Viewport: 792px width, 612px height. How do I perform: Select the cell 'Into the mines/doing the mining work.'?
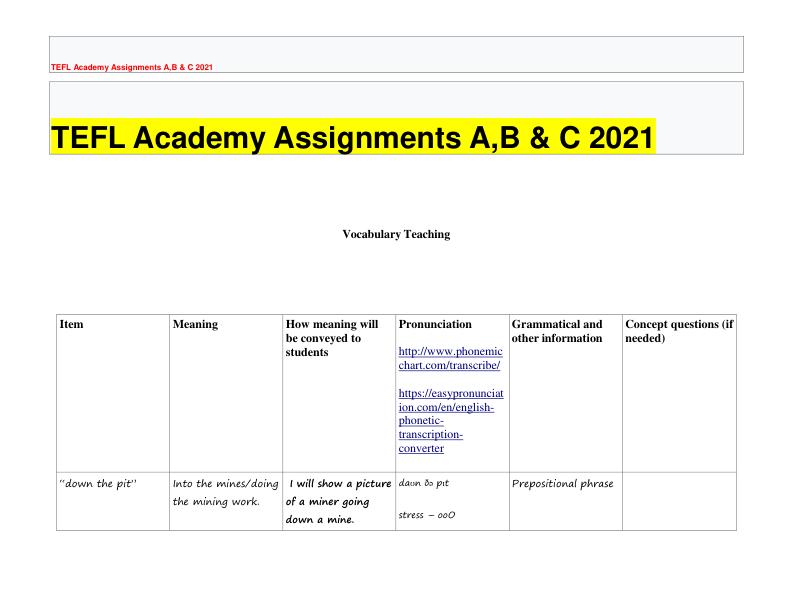point(226,501)
